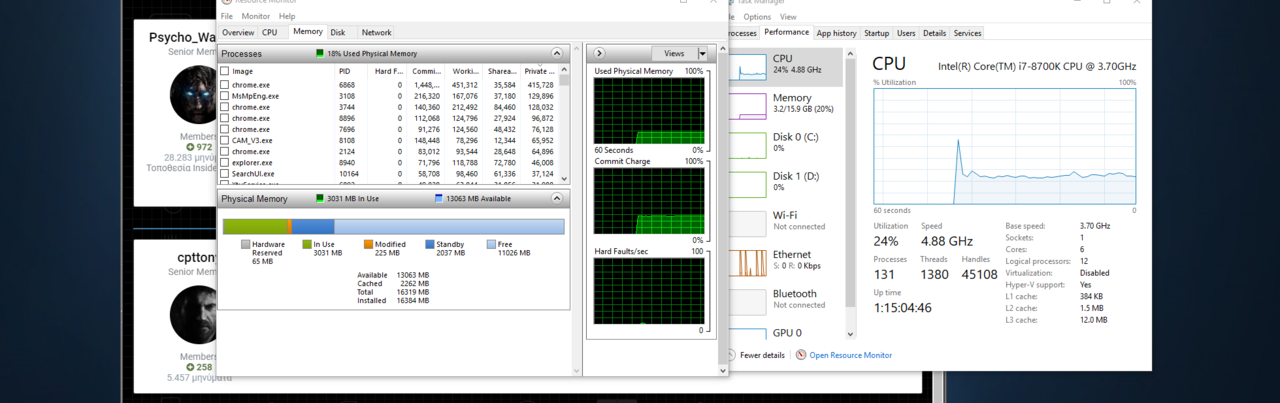The height and width of the screenshot is (403, 1280).
Task: Check the chrome.exe PID 7696 checkbox
Action: tap(225, 129)
